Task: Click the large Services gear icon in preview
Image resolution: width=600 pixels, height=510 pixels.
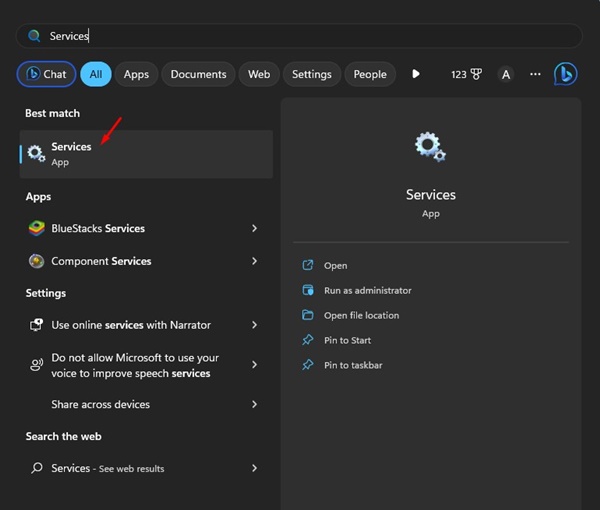Action: tap(430, 148)
